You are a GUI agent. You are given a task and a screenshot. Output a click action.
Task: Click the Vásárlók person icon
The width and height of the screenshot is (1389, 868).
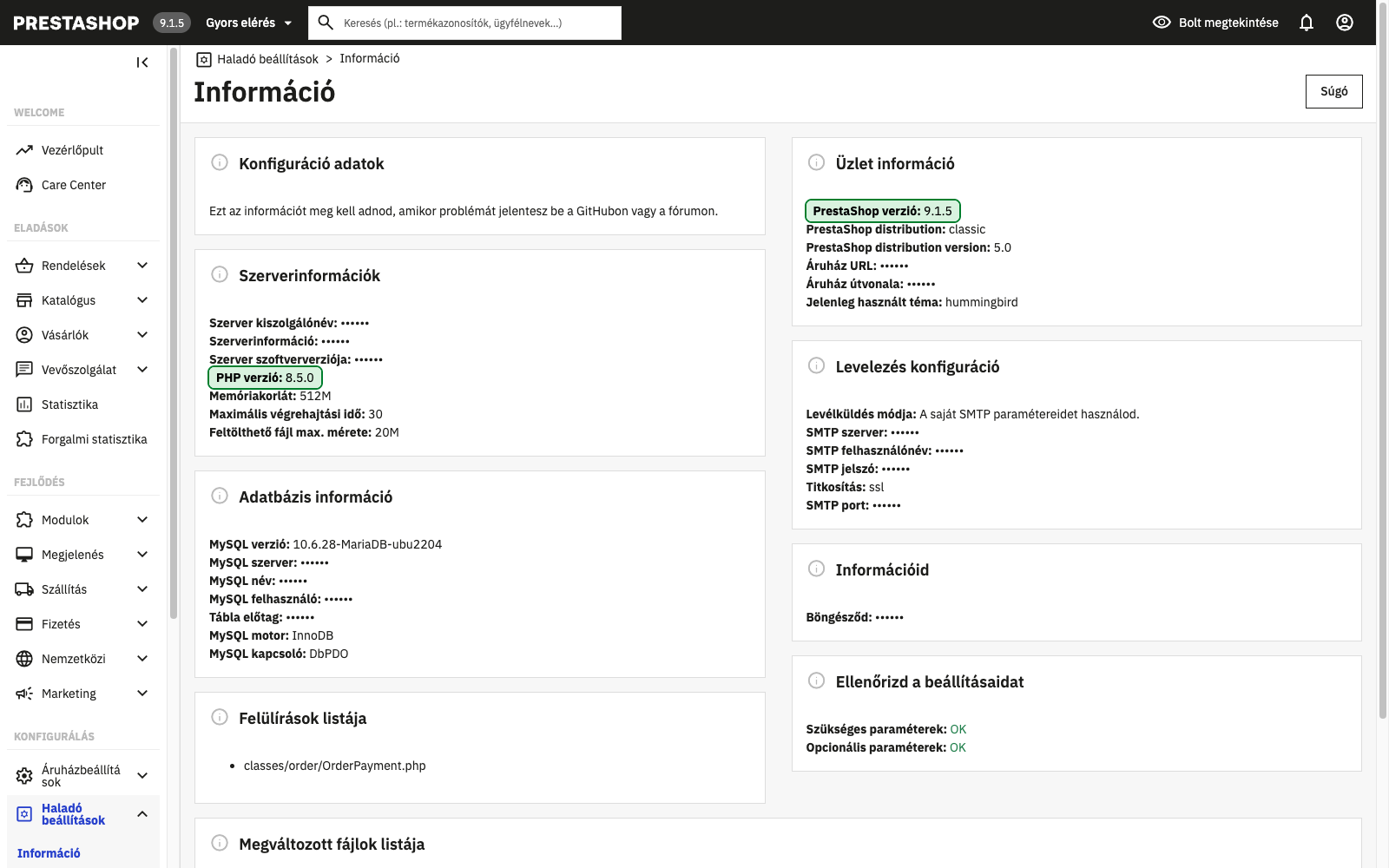pyautogui.click(x=24, y=335)
